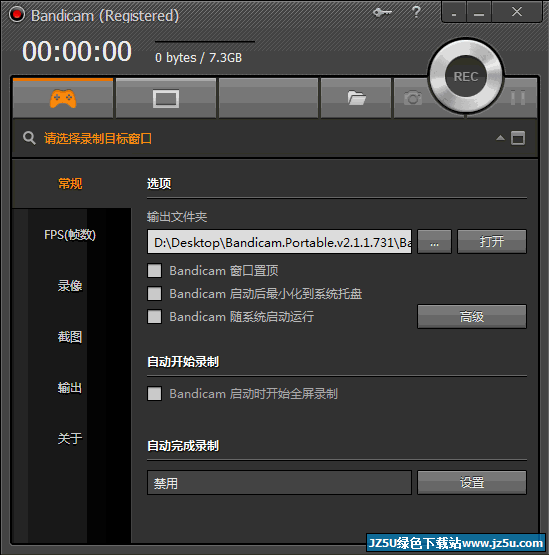Screen dimensions: 549x555
Task: Click the red Bandicam logo in title bar
Action: (17, 15)
